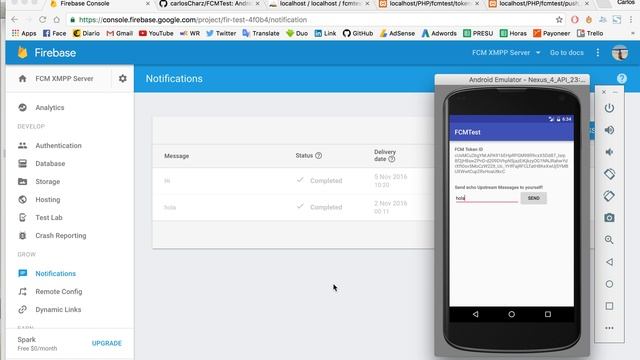Screen dimensions: 640x360
Task: Tap Android back navigation button on phone
Action: point(476,314)
